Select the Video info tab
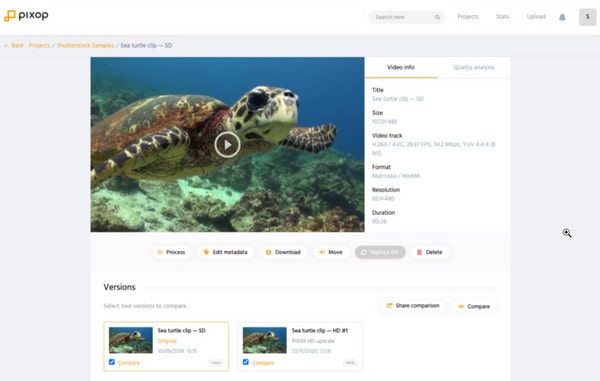 pos(401,67)
